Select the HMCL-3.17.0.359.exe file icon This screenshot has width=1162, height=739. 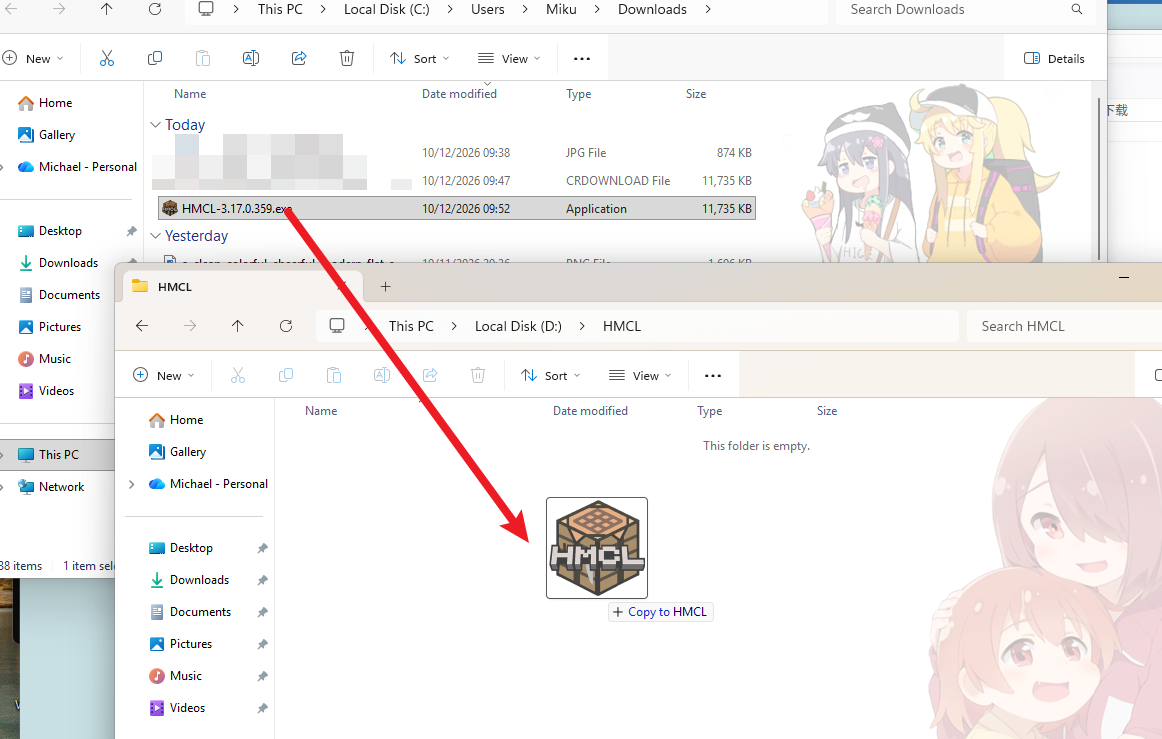(x=170, y=208)
